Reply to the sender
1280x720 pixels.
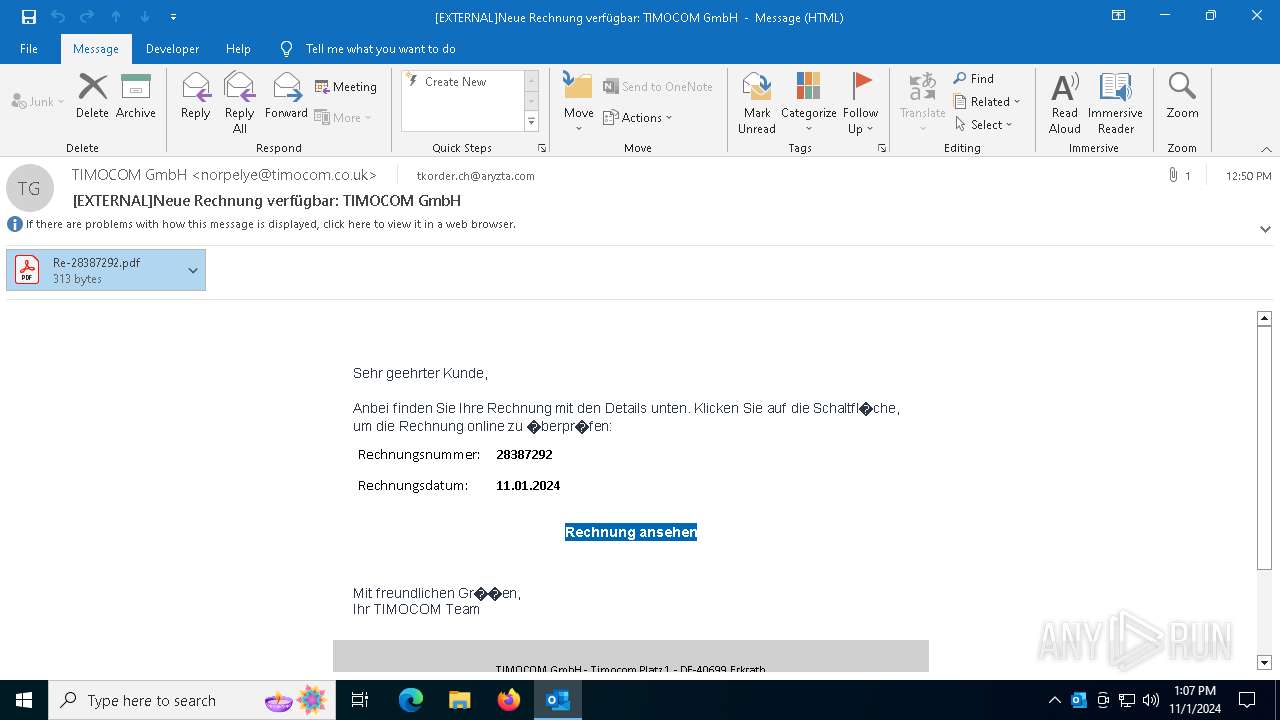[x=196, y=96]
